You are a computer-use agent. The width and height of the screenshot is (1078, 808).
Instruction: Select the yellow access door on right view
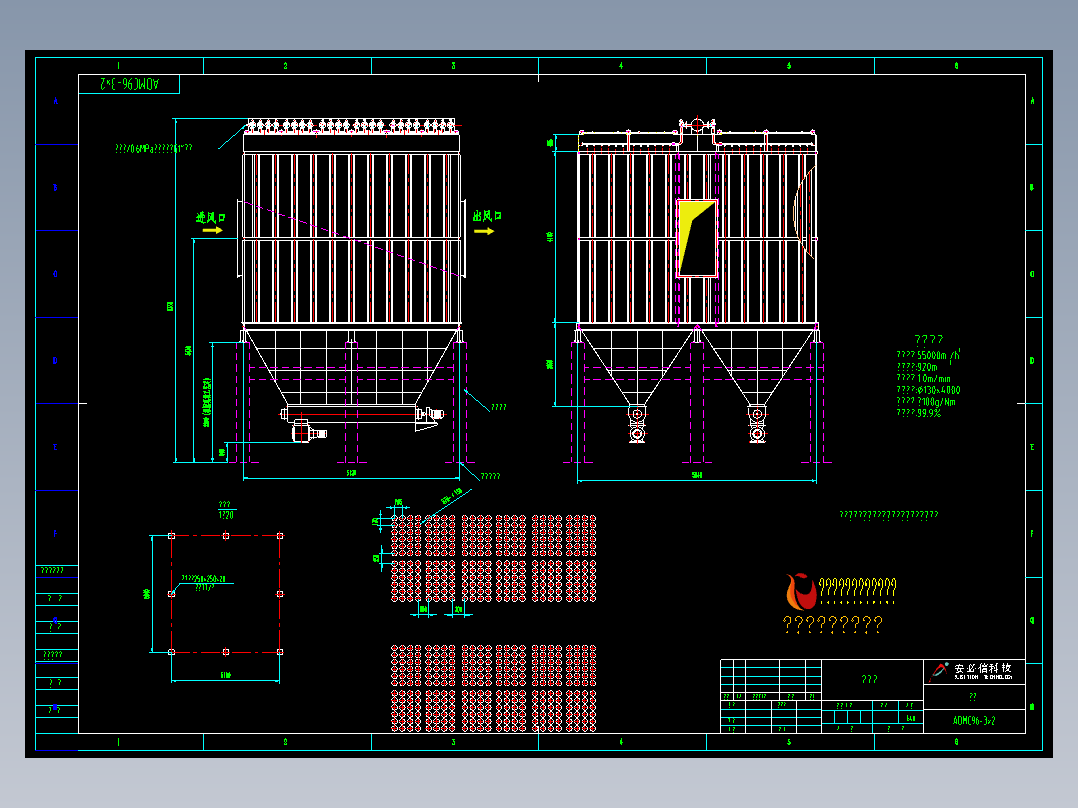(x=697, y=238)
